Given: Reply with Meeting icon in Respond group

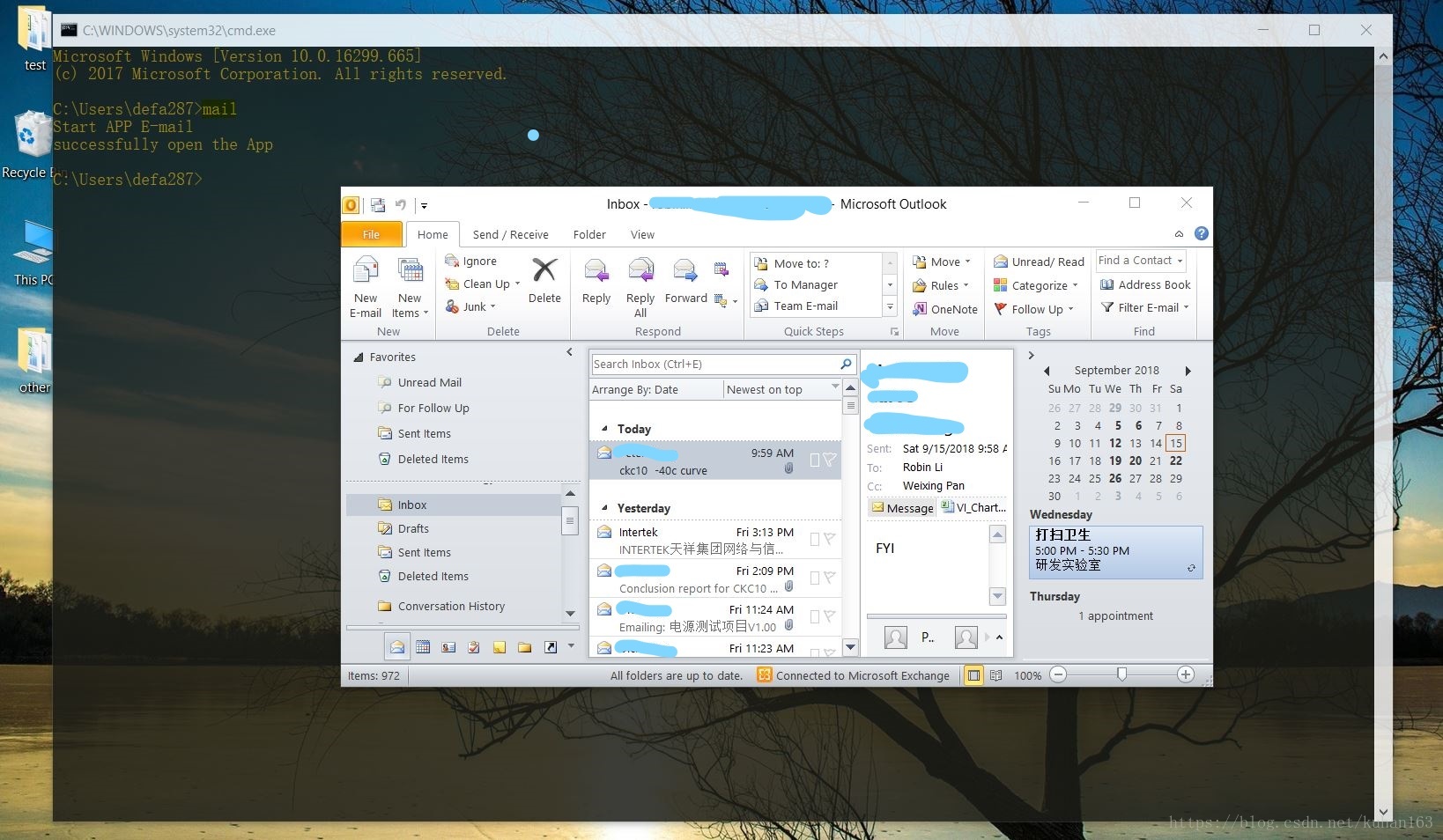Looking at the screenshot, I should pos(721,269).
